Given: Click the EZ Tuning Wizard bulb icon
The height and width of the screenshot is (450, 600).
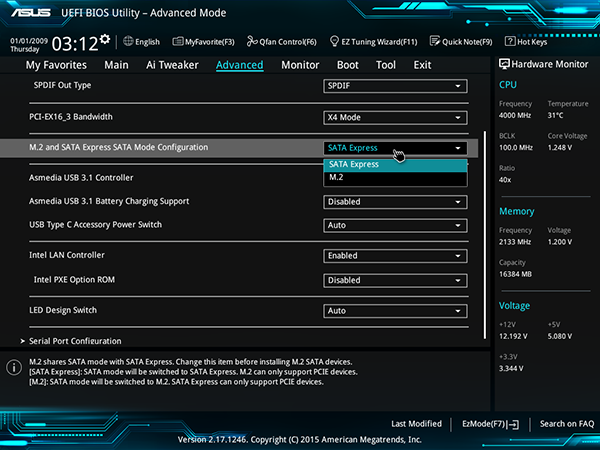Looking at the screenshot, I should coord(334,41).
